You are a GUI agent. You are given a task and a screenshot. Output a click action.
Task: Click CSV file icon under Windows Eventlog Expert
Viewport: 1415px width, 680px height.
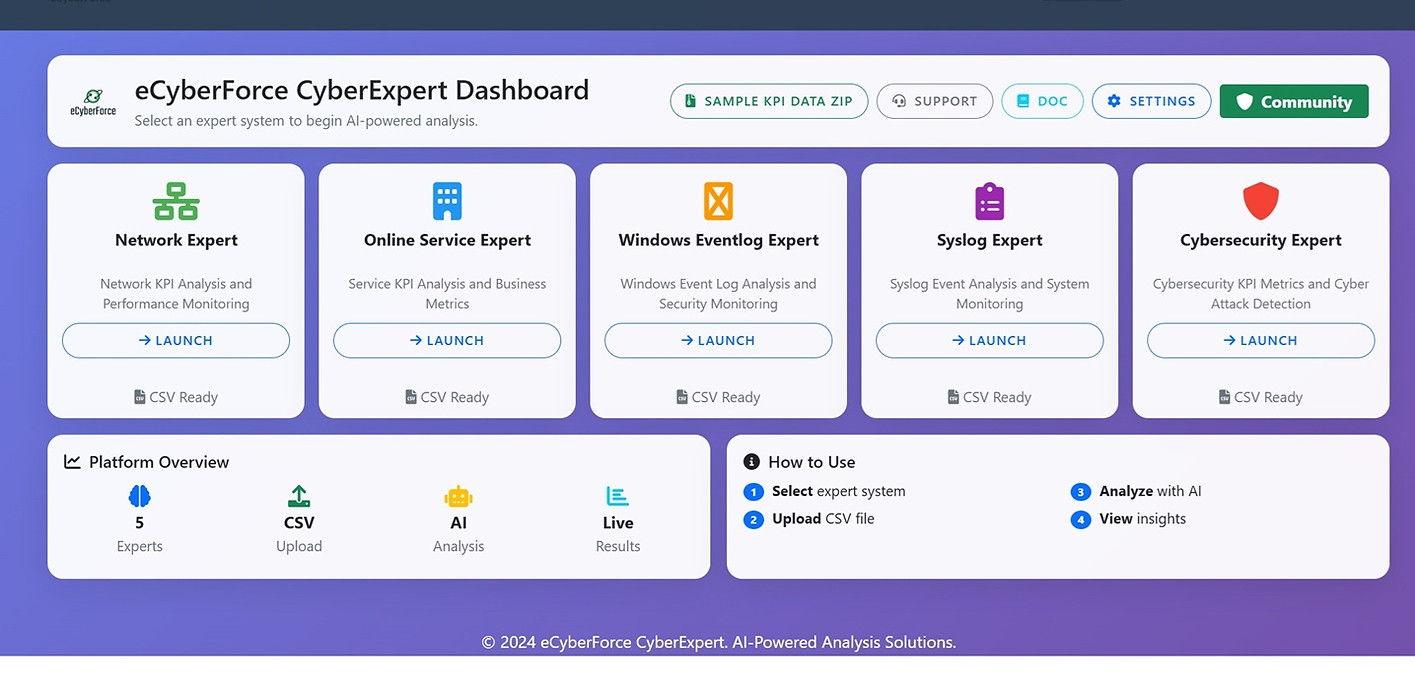coord(682,397)
